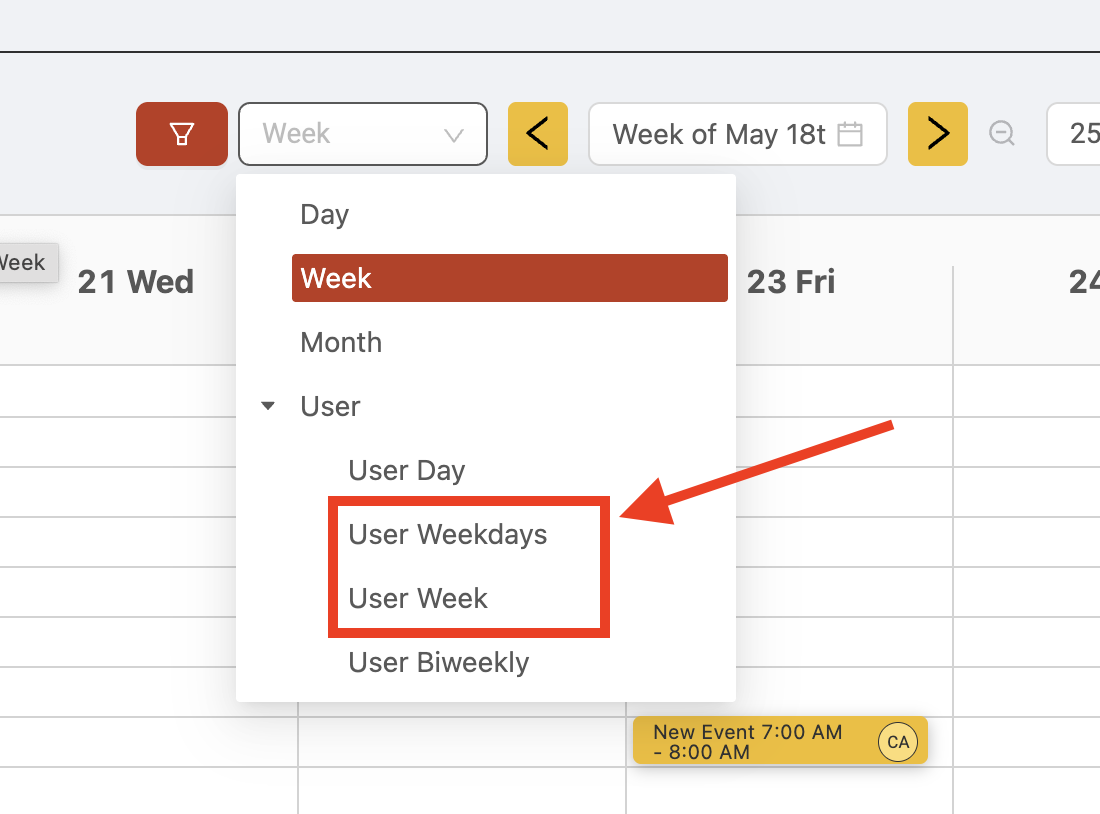
Task: Click the Week of May 18t date field
Action: 738,134
